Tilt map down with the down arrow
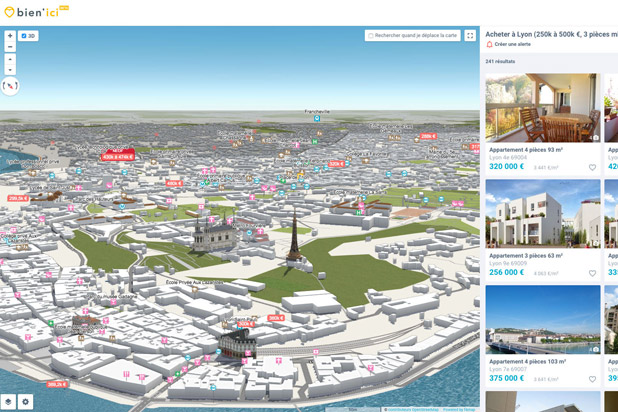The width and height of the screenshot is (618, 412). [10, 70]
